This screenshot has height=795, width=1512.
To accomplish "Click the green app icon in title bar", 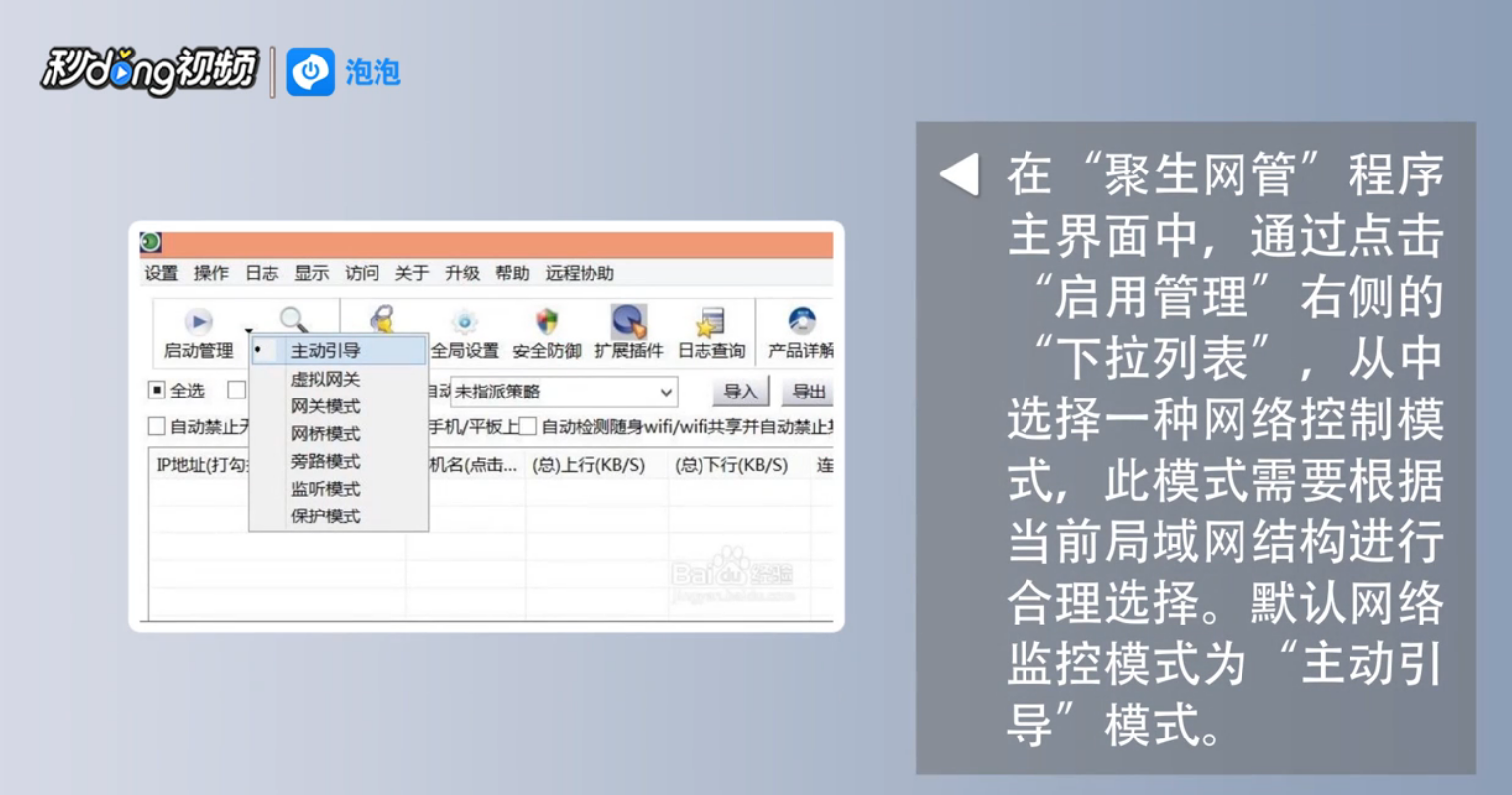I will point(151,242).
